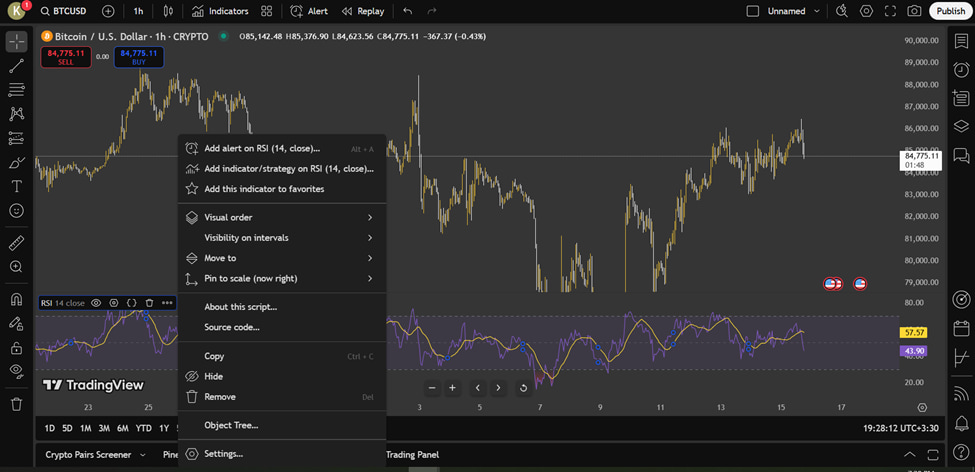Toggle hide all drawings eye
975x472 pixels.
point(17,372)
